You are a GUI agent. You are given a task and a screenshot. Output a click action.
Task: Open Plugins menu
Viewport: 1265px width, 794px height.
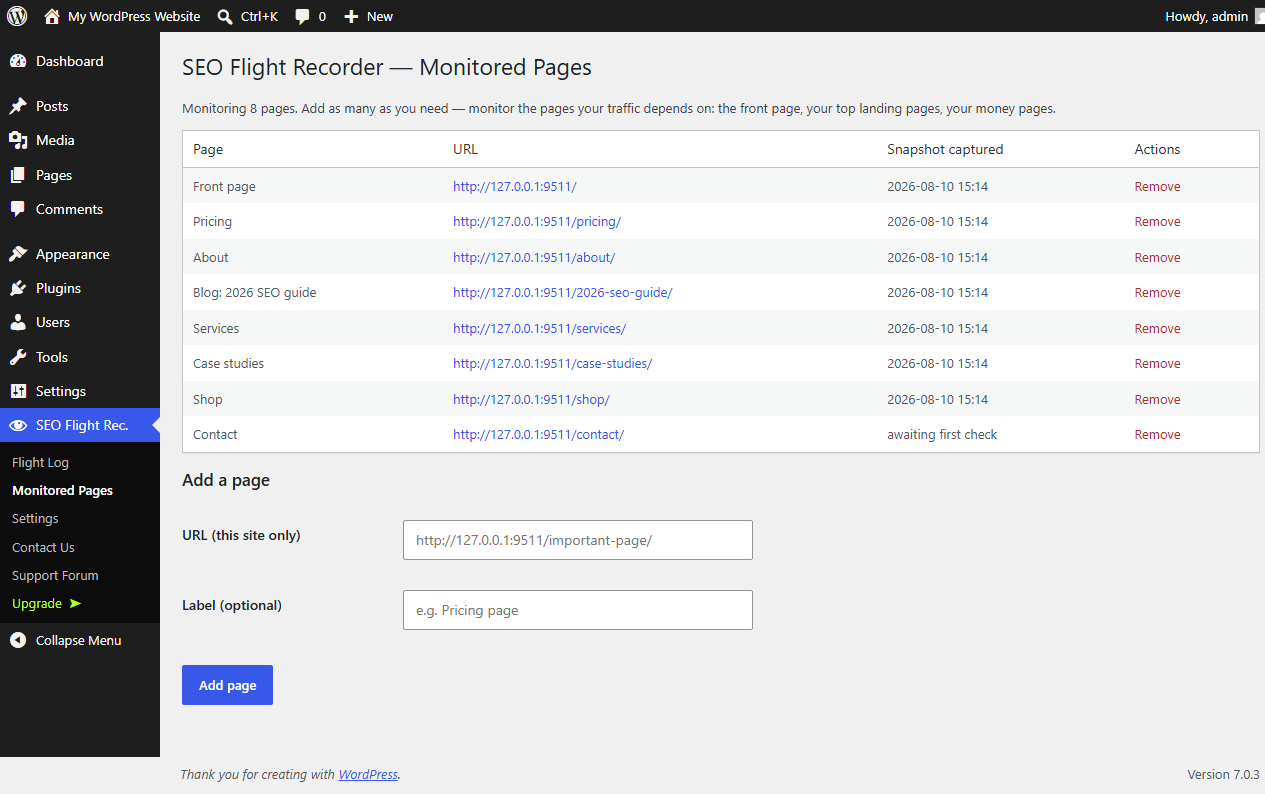coord(80,288)
